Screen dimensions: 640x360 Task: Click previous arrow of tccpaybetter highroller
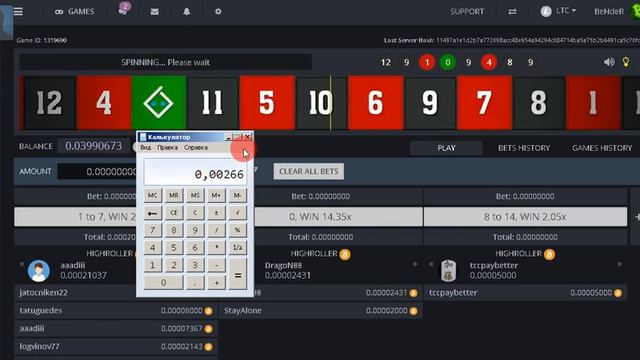pos(431,264)
